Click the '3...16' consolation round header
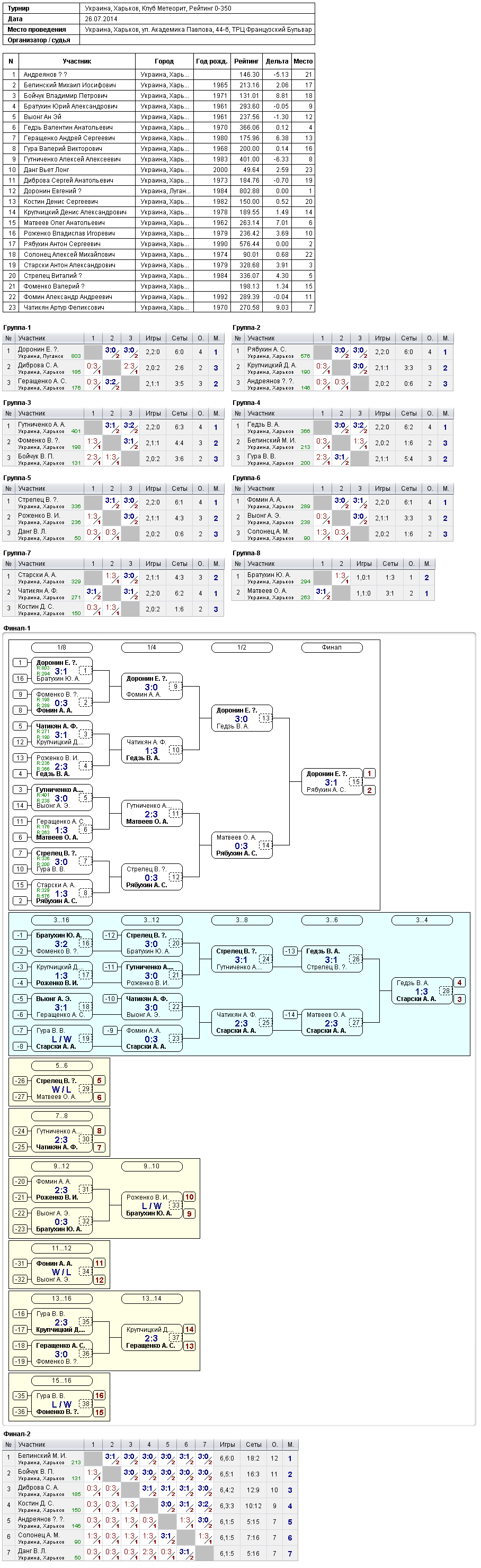 pyautogui.click(x=61, y=920)
